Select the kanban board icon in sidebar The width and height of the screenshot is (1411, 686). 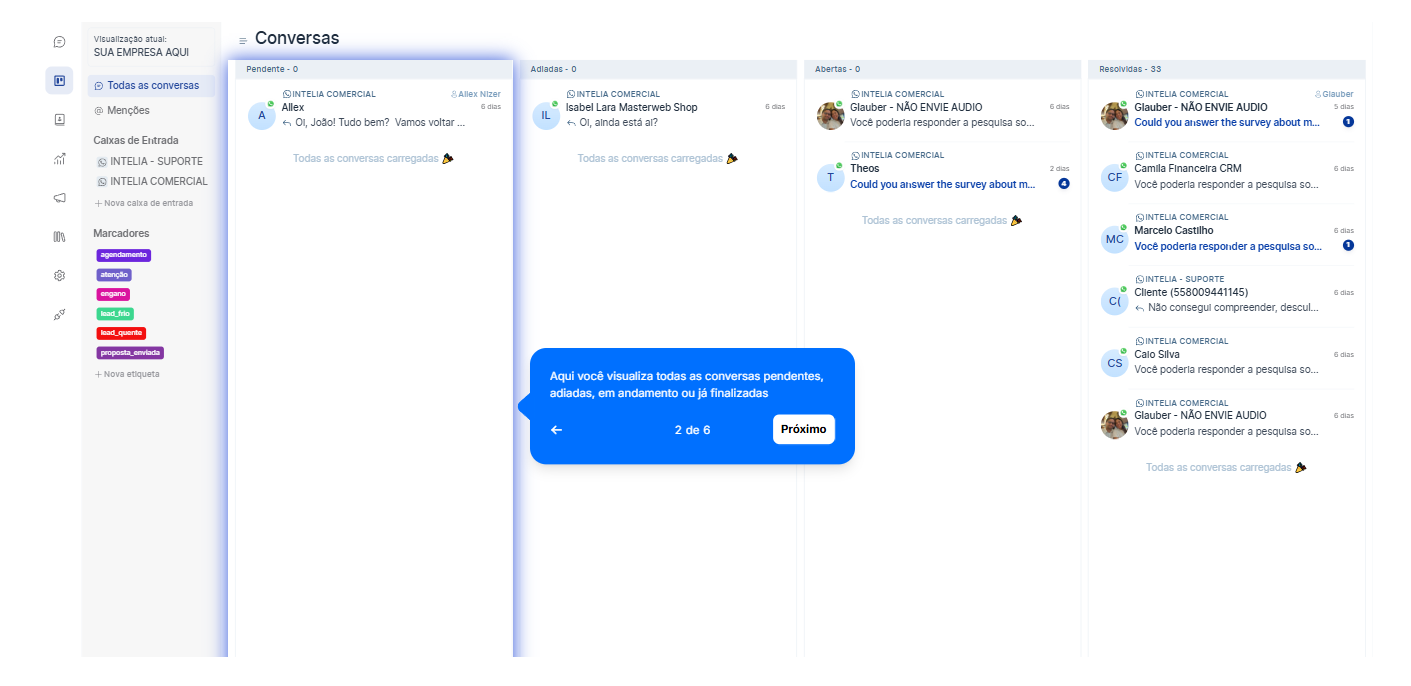59,81
